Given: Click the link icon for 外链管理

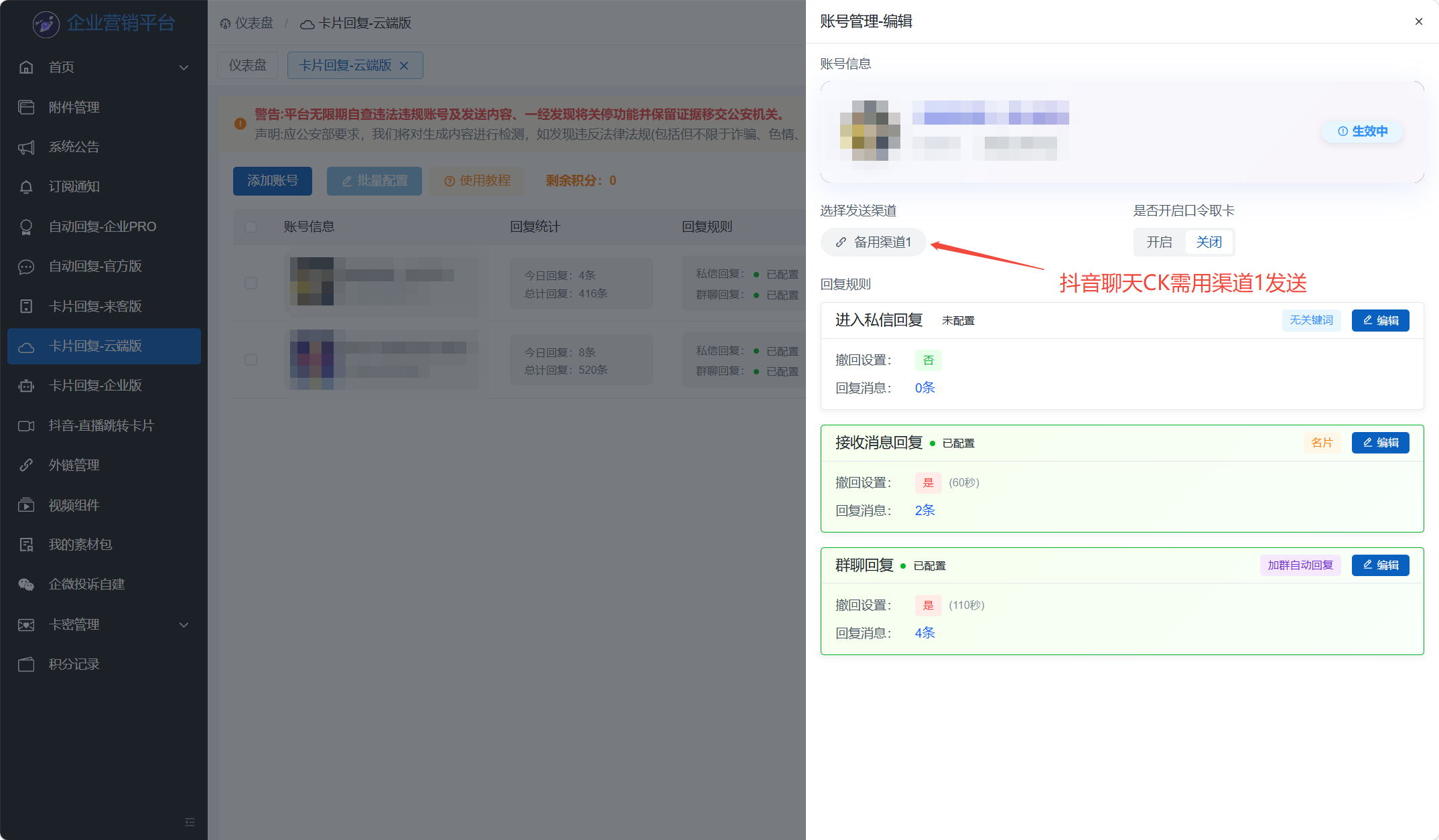Looking at the screenshot, I should (26, 465).
